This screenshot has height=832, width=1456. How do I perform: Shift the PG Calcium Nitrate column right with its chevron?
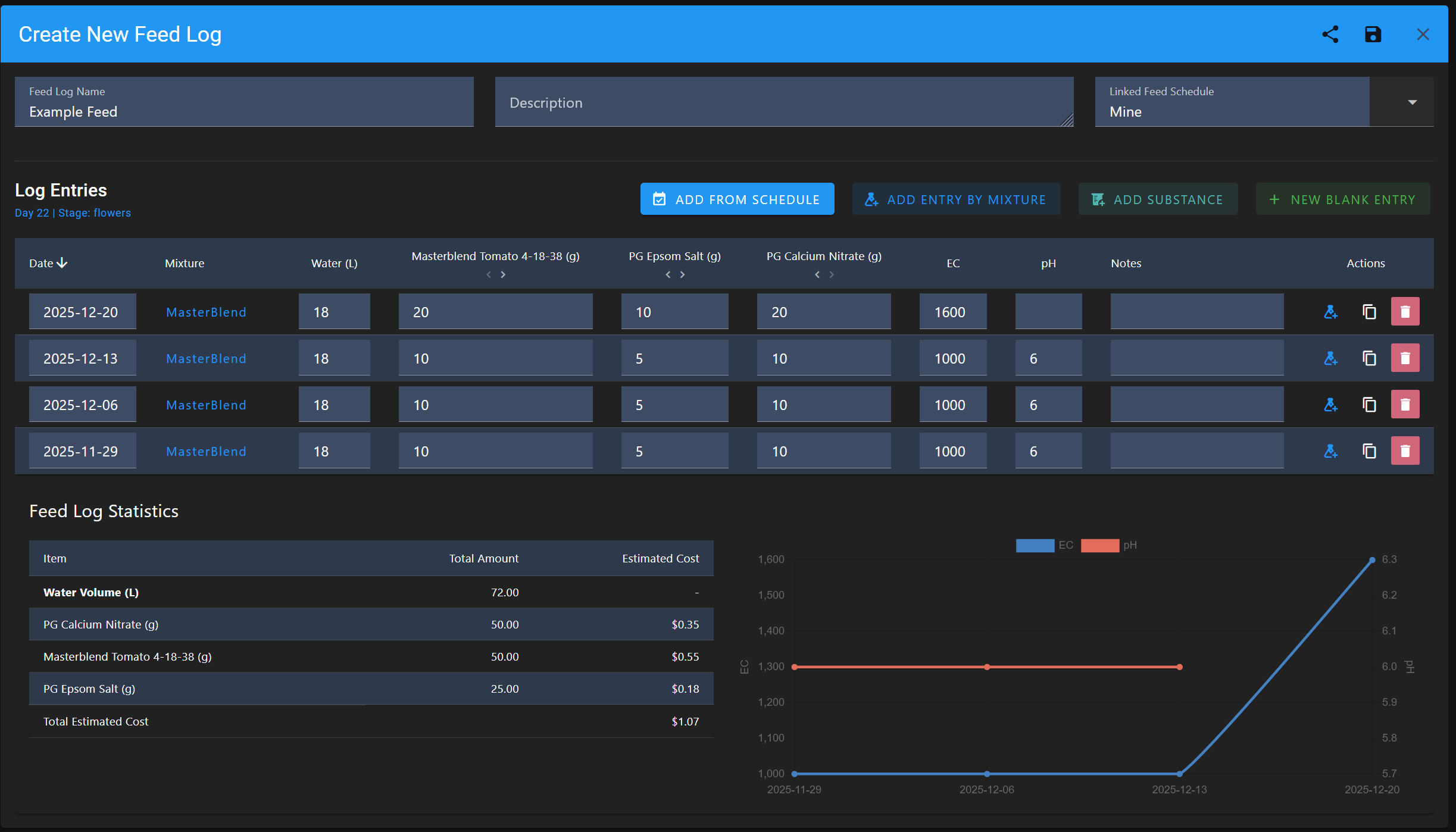[x=832, y=274]
